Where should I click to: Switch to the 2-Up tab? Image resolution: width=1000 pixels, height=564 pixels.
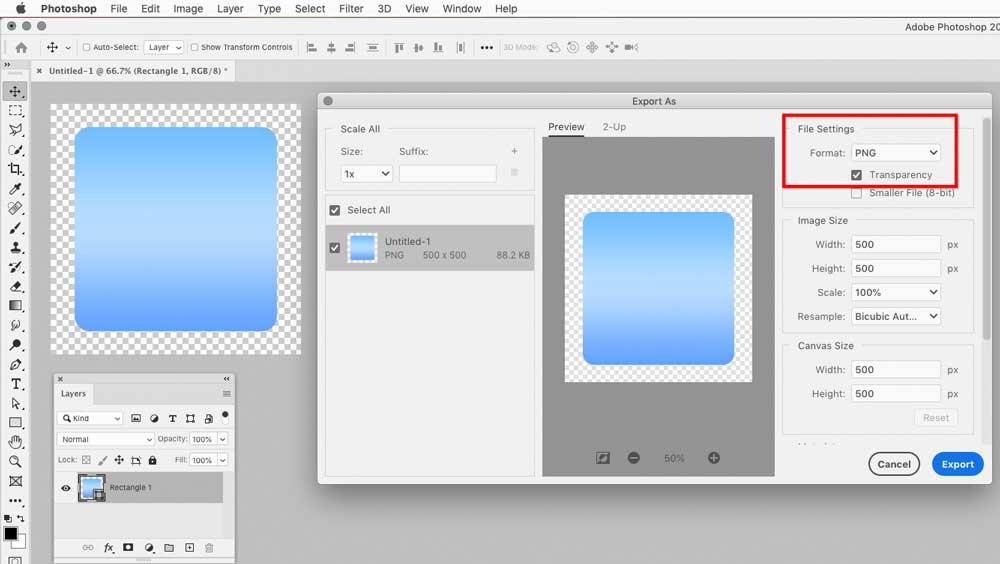click(x=614, y=127)
